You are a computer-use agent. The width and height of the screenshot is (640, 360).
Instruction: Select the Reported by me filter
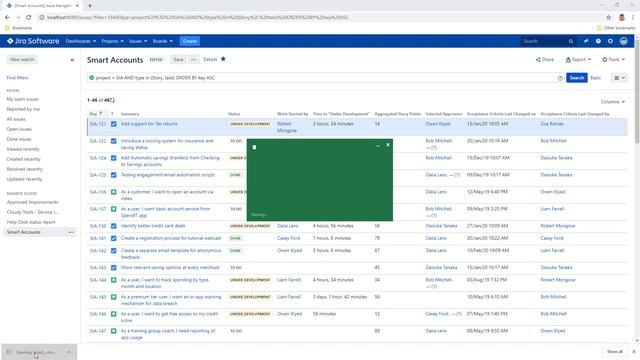pyautogui.click(x=23, y=109)
